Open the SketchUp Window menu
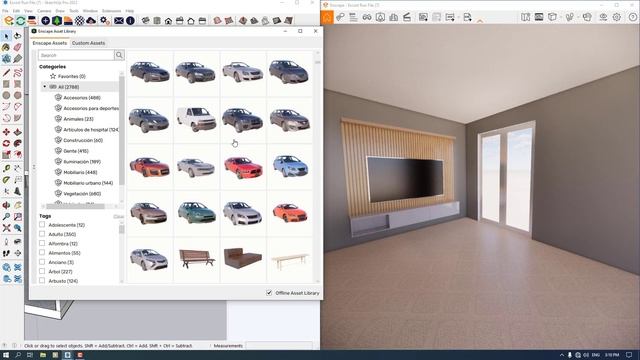Screen dimensions: 640x360 pos(90,11)
